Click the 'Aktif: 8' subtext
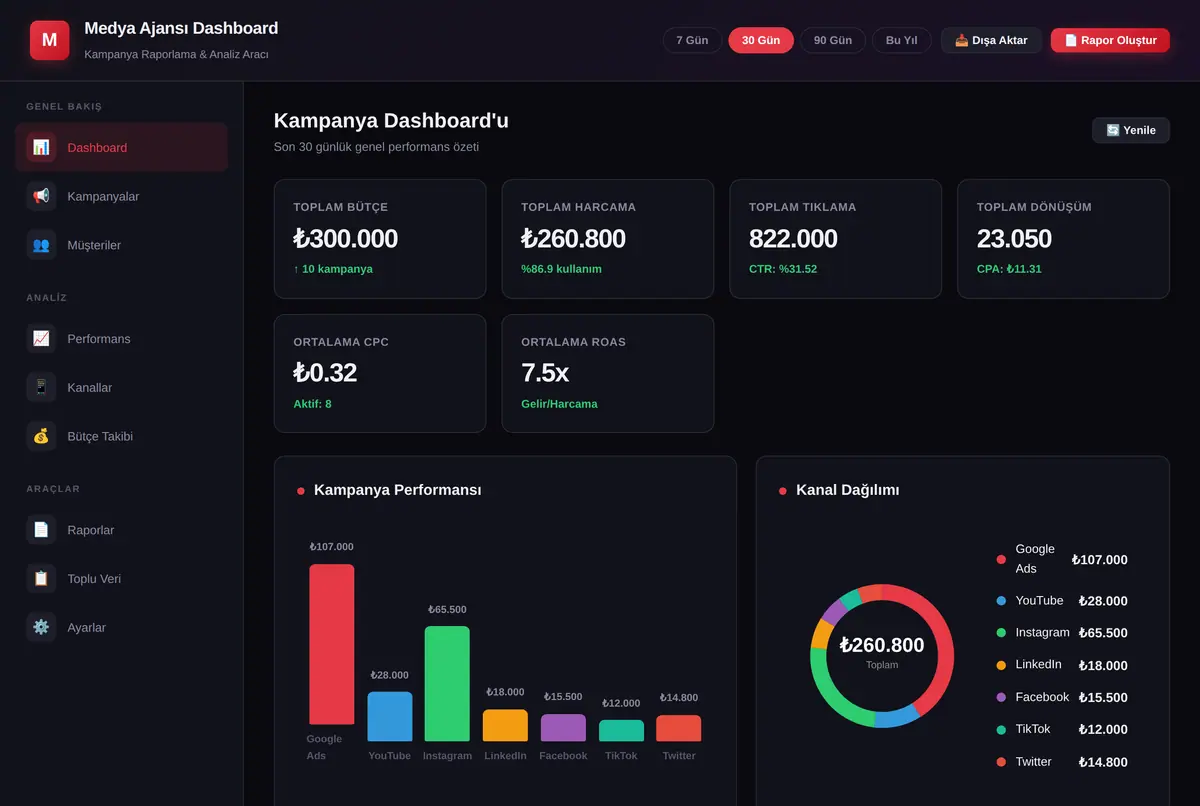Image resolution: width=1200 pixels, height=806 pixels. (x=312, y=404)
